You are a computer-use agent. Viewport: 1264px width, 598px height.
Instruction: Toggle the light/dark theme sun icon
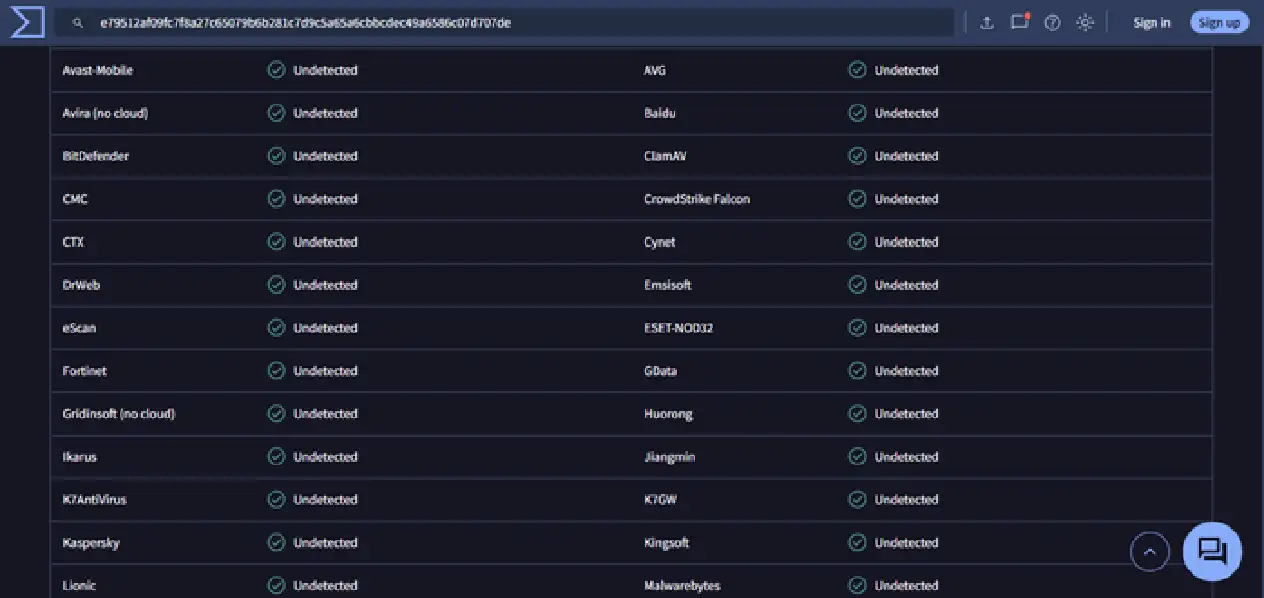[x=1085, y=23]
